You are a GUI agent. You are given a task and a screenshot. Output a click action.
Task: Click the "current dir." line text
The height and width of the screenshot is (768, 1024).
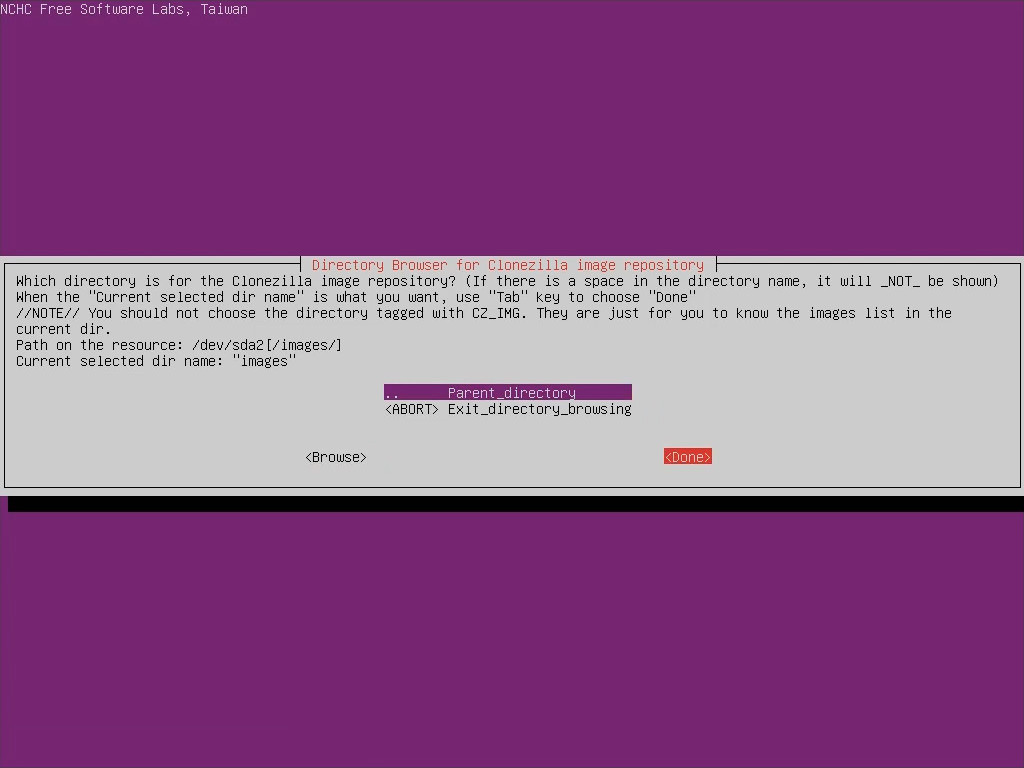tap(63, 329)
